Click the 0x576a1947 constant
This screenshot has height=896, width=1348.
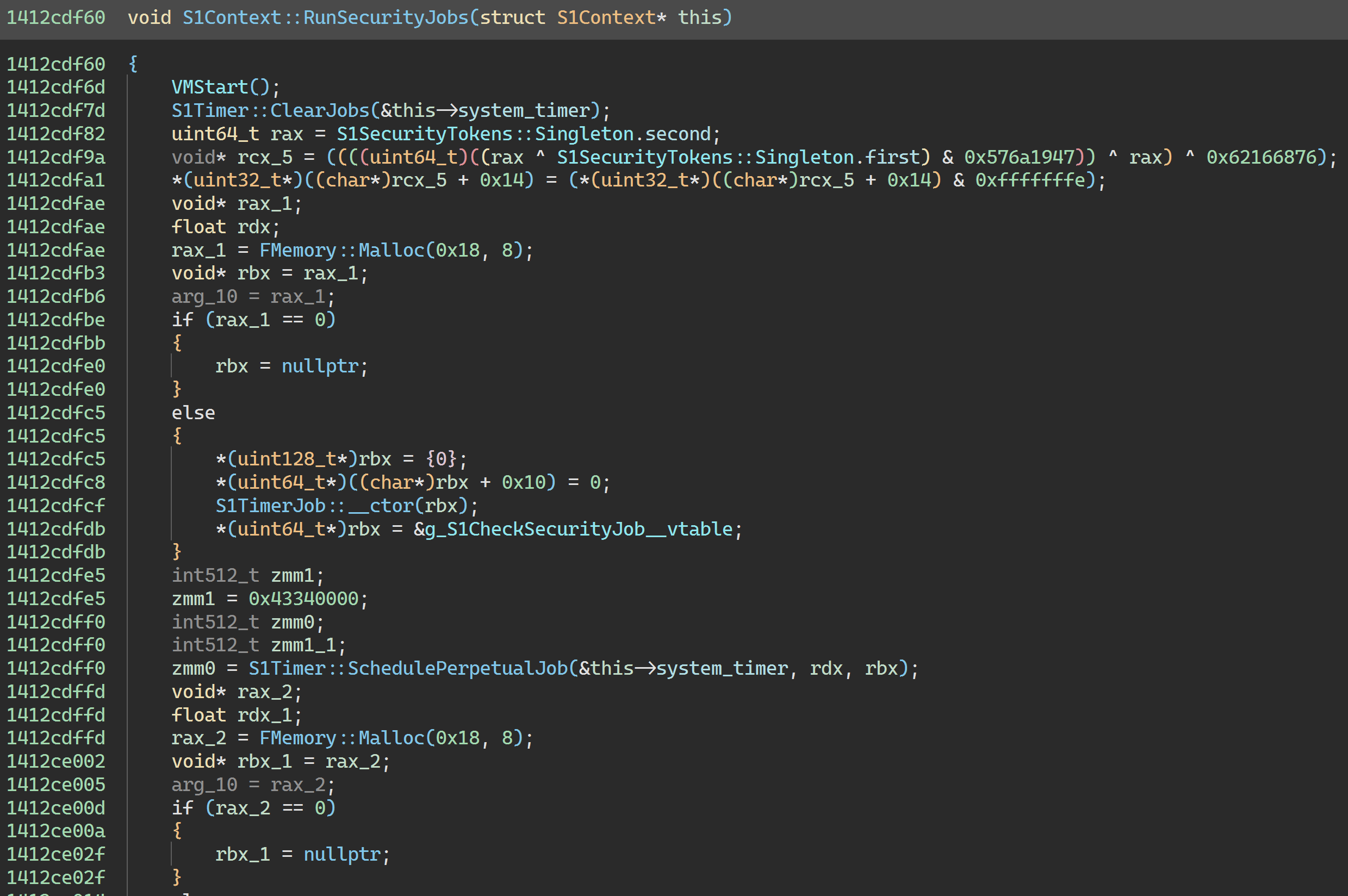pyautogui.click(x=1020, y=157)
